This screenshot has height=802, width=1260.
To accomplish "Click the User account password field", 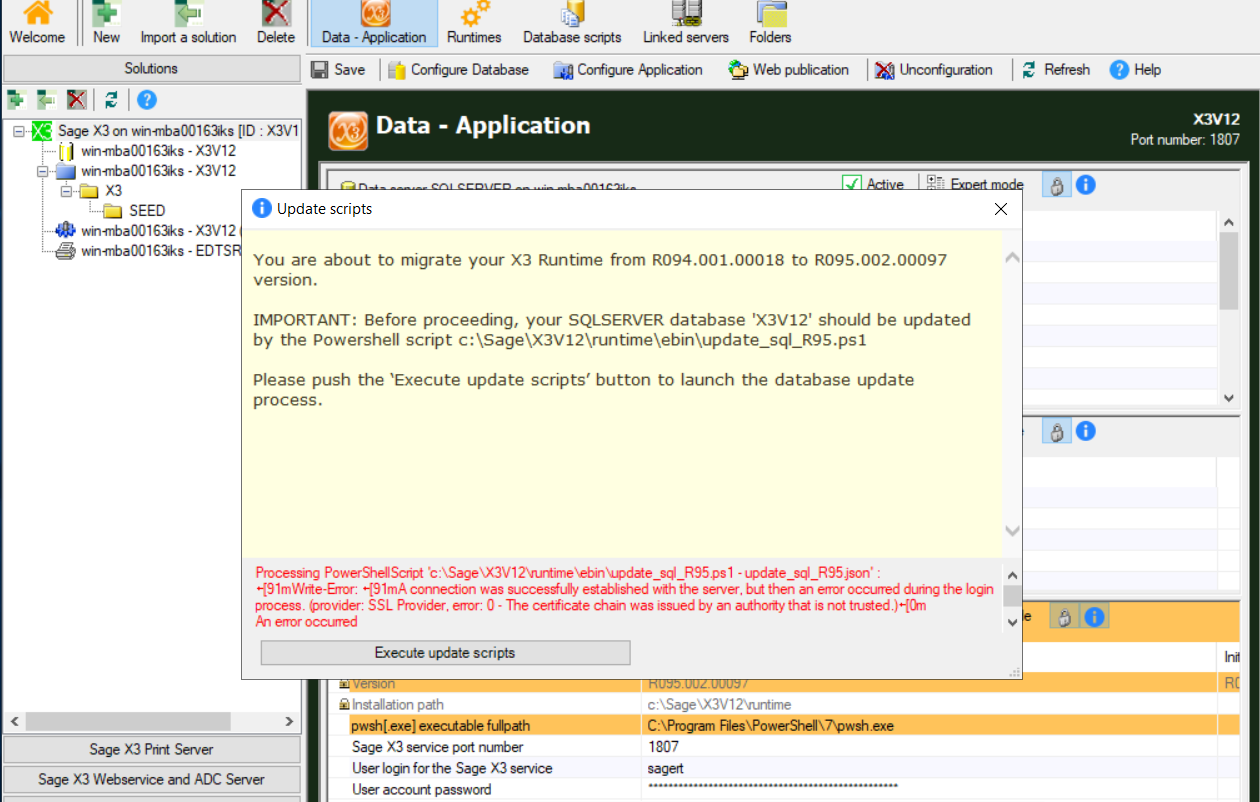I will [930, 789].
